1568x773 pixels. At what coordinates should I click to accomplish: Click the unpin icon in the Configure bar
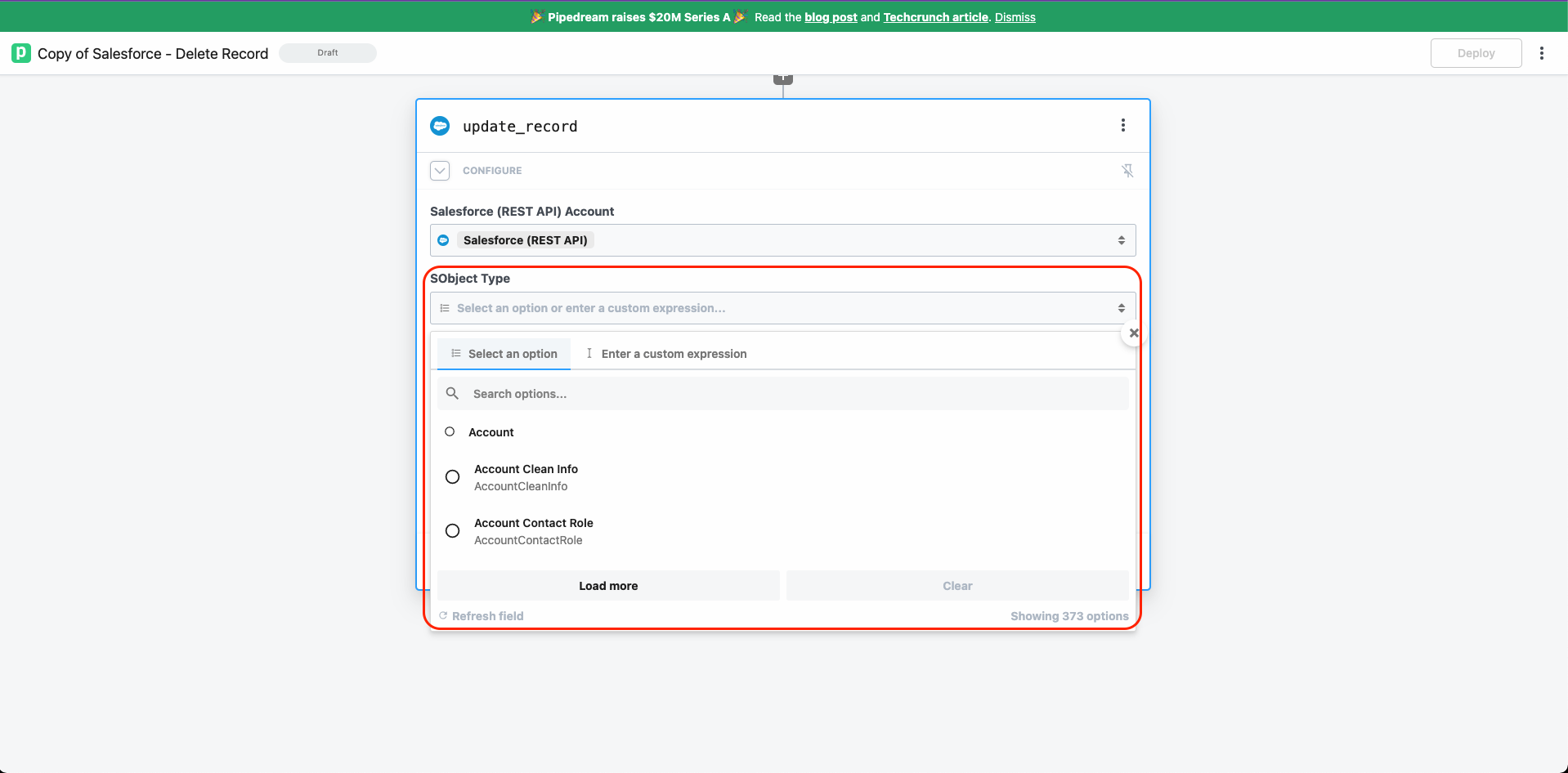pyautogui.click(x=1127, y=170)
